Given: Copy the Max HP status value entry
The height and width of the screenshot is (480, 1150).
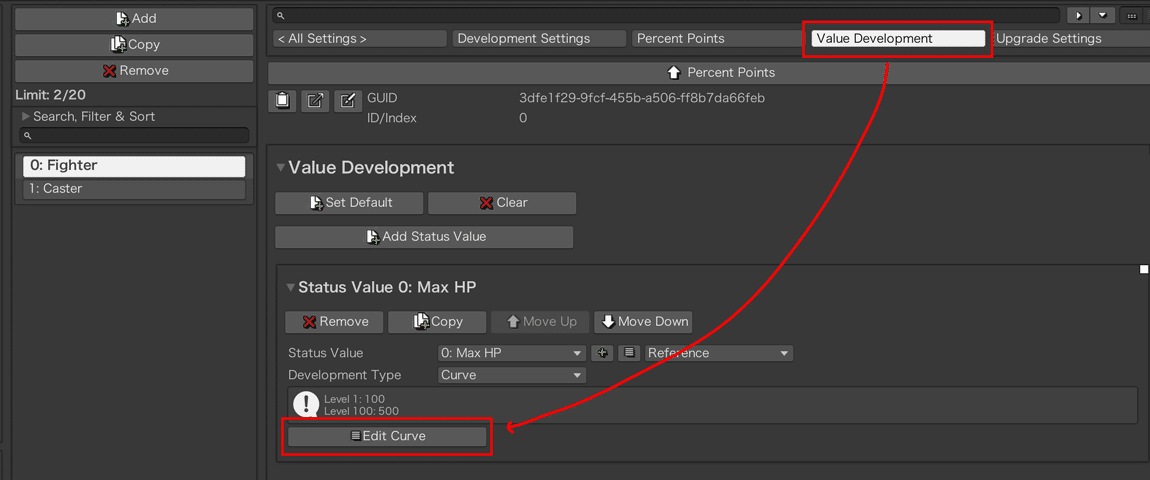Looking at the screenshot, I should (437, 321).
